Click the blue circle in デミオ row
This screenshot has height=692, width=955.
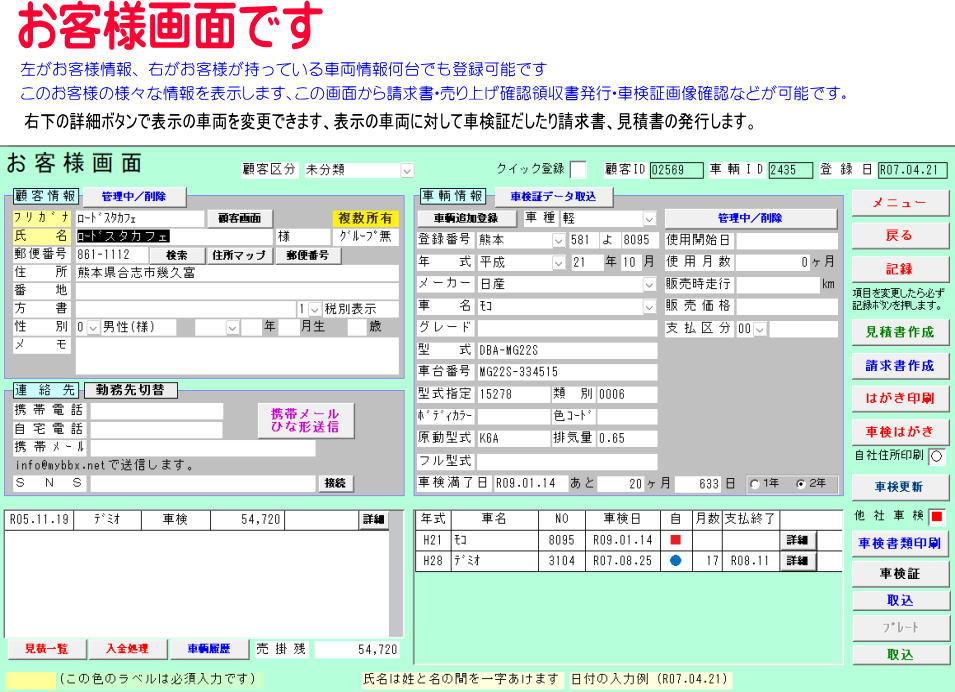point(675,561)
